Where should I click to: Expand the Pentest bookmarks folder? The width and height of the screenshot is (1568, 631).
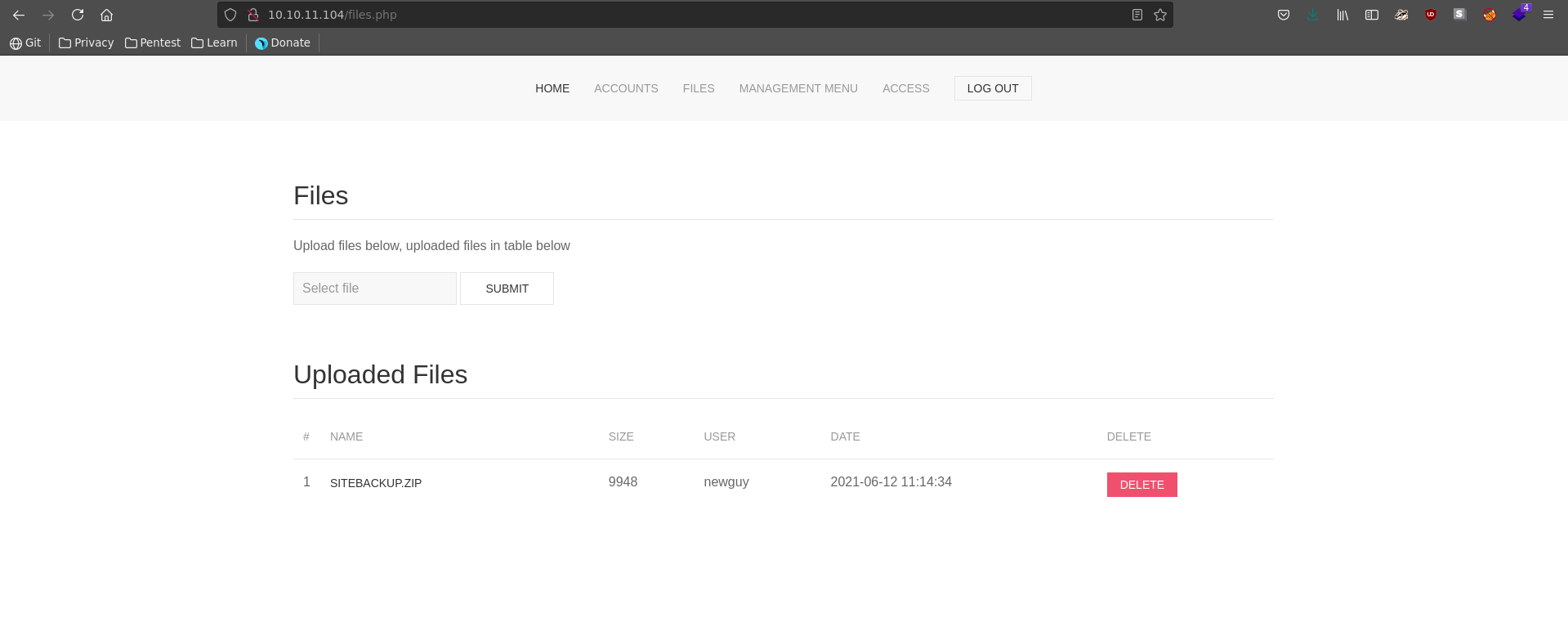(153, 43)
